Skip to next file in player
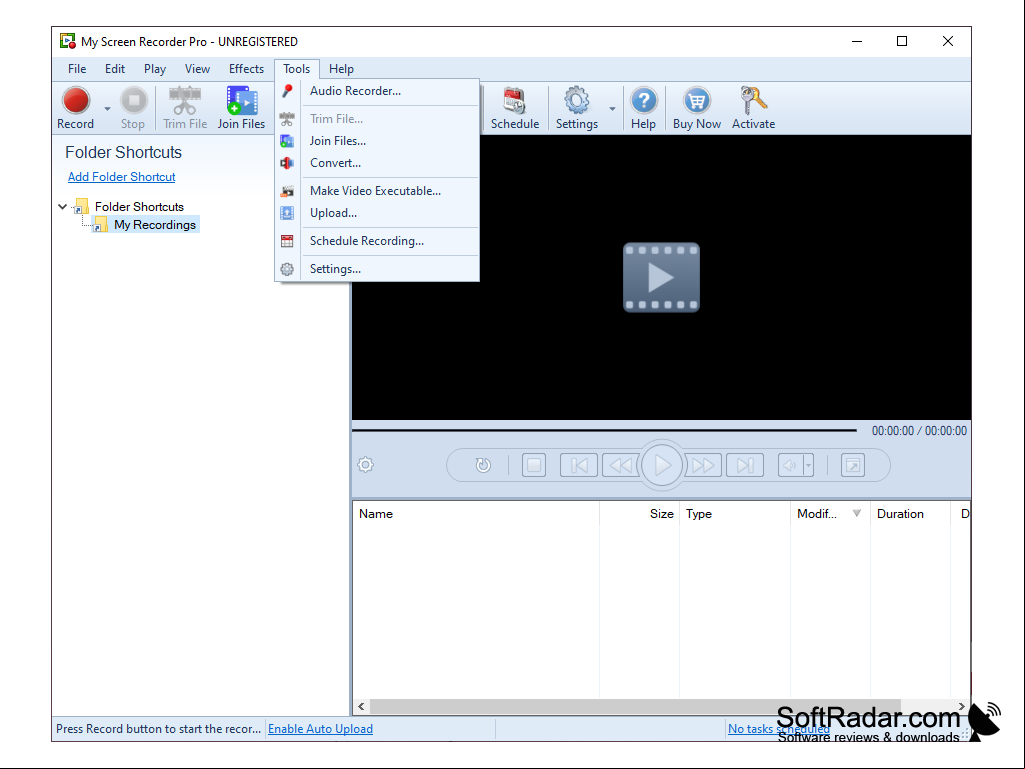Screen dimensions: 1025x769 745,465
